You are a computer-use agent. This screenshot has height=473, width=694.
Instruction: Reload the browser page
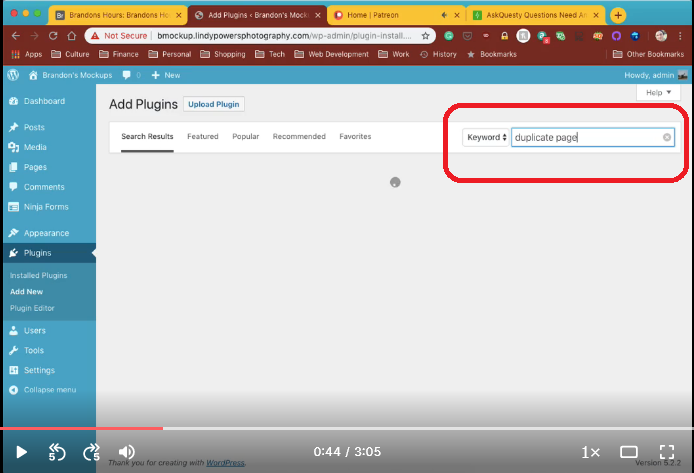(x=53, y=36)
